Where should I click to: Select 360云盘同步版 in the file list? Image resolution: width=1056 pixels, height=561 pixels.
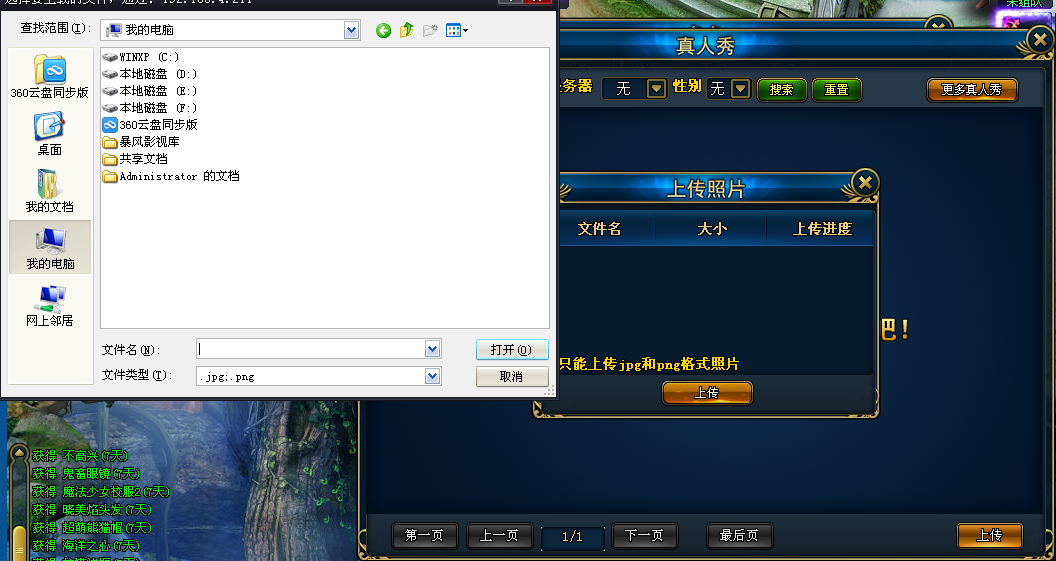[x=150, y=125]
